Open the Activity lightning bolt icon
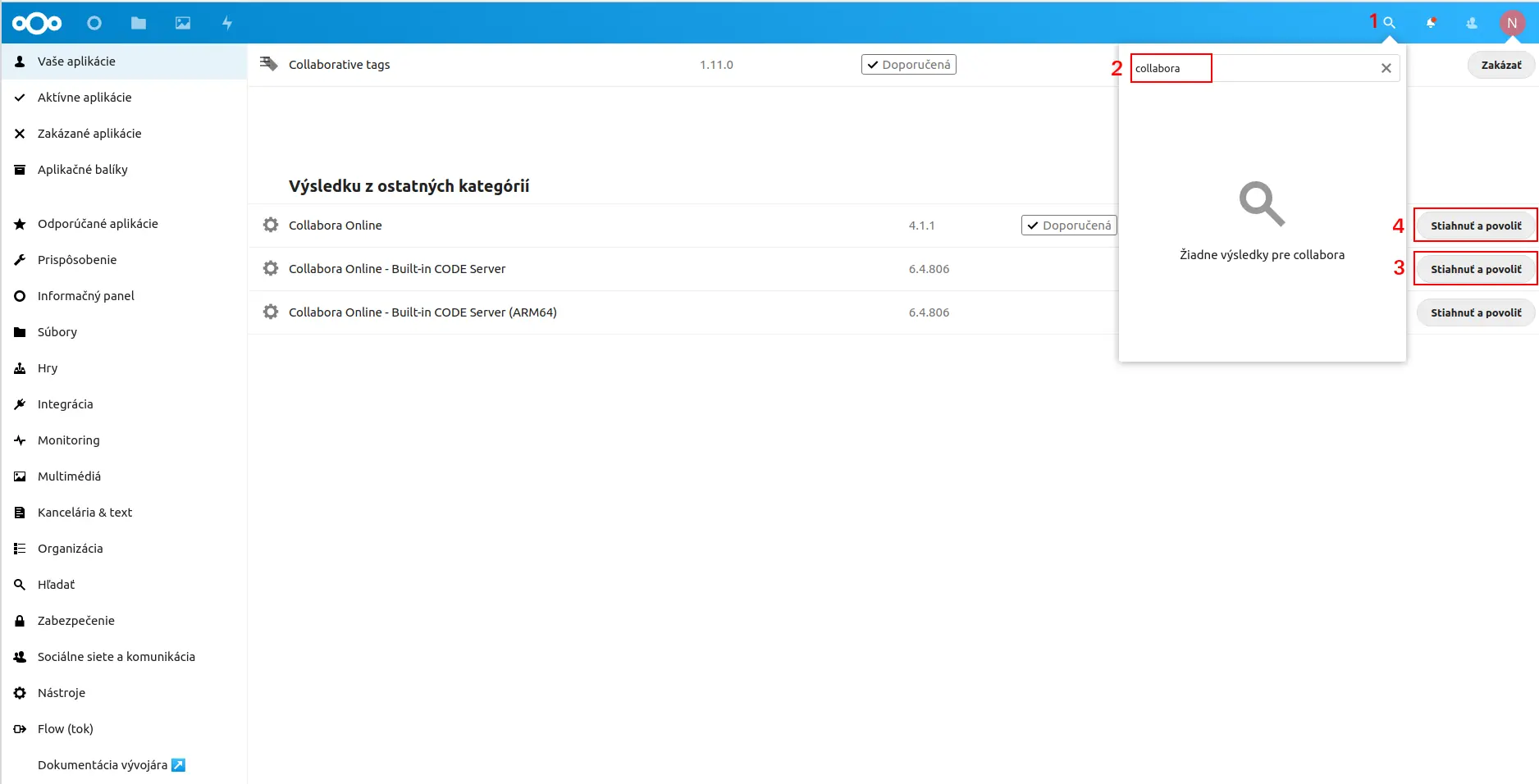Image resolution: width=1539 pixels, height=784 pixels. tap(227, 23)
